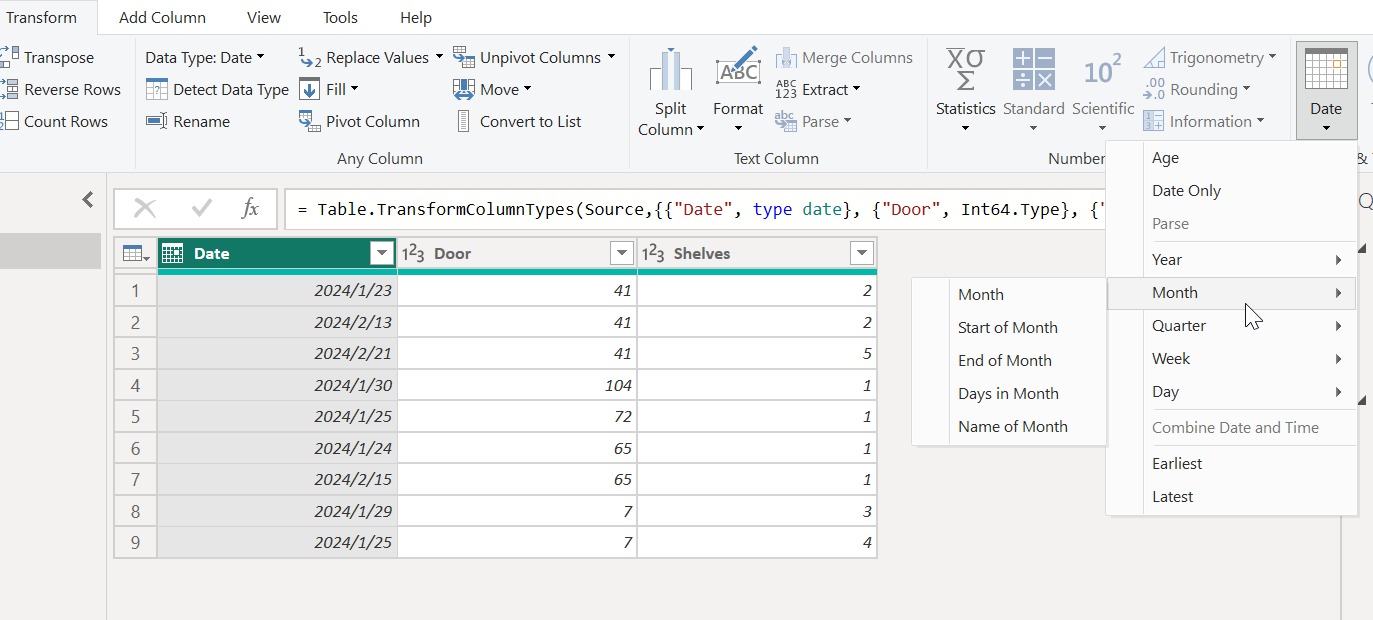Image resolution: width=1373 pixels, height=620 pixels.
Task: Click the Date calendar icon
Action: click(x=1326, y=70)
